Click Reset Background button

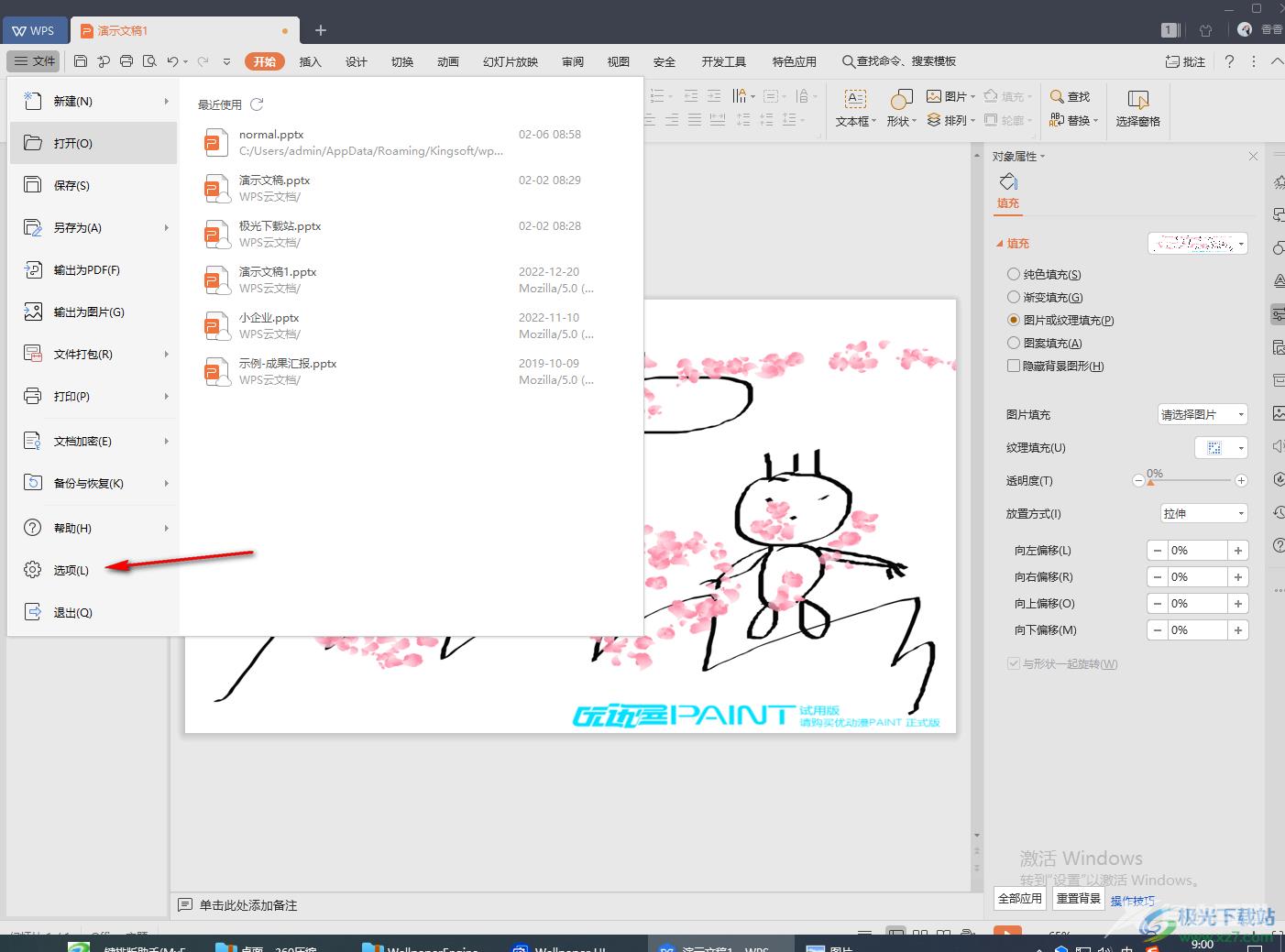coord(1079,899)
